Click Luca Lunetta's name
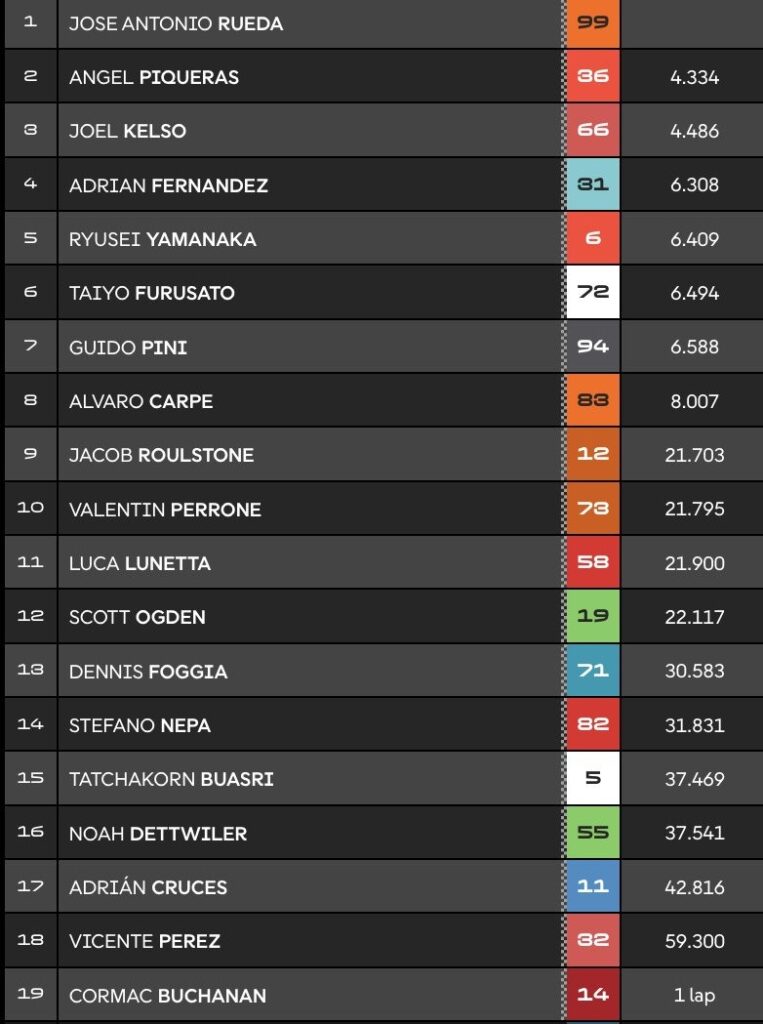This screenshot has width=763, height=1024. (139, 563)
